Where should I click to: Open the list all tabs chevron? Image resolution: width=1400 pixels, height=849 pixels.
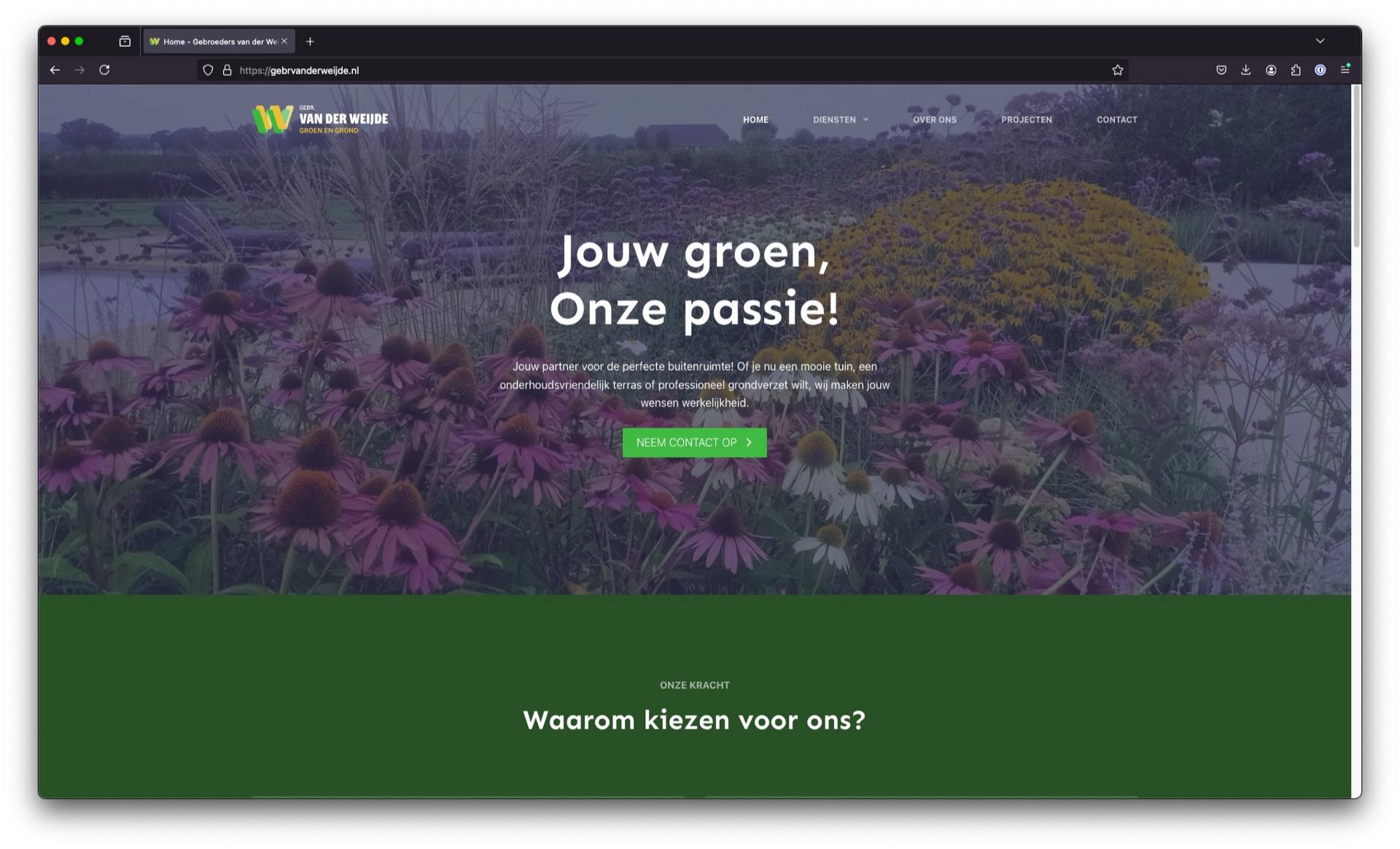tap(1320, 41)
